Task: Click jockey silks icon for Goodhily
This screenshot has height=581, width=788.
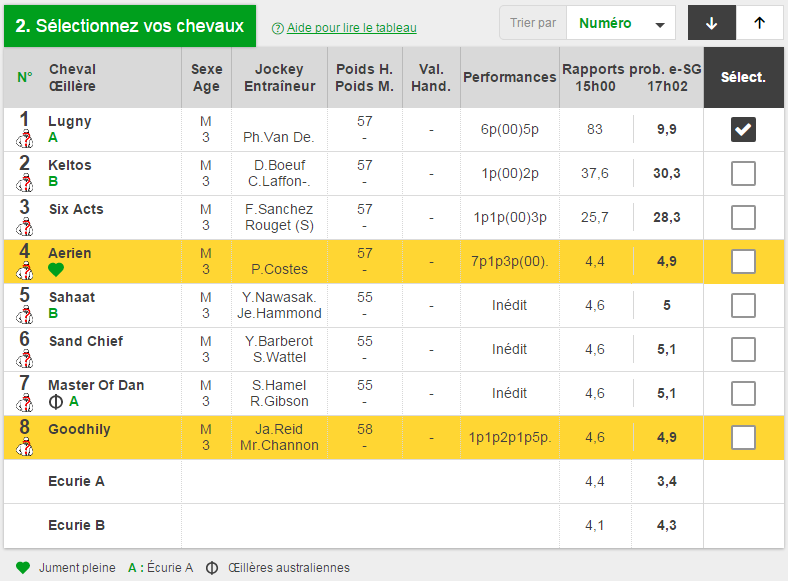Action: 25,447
